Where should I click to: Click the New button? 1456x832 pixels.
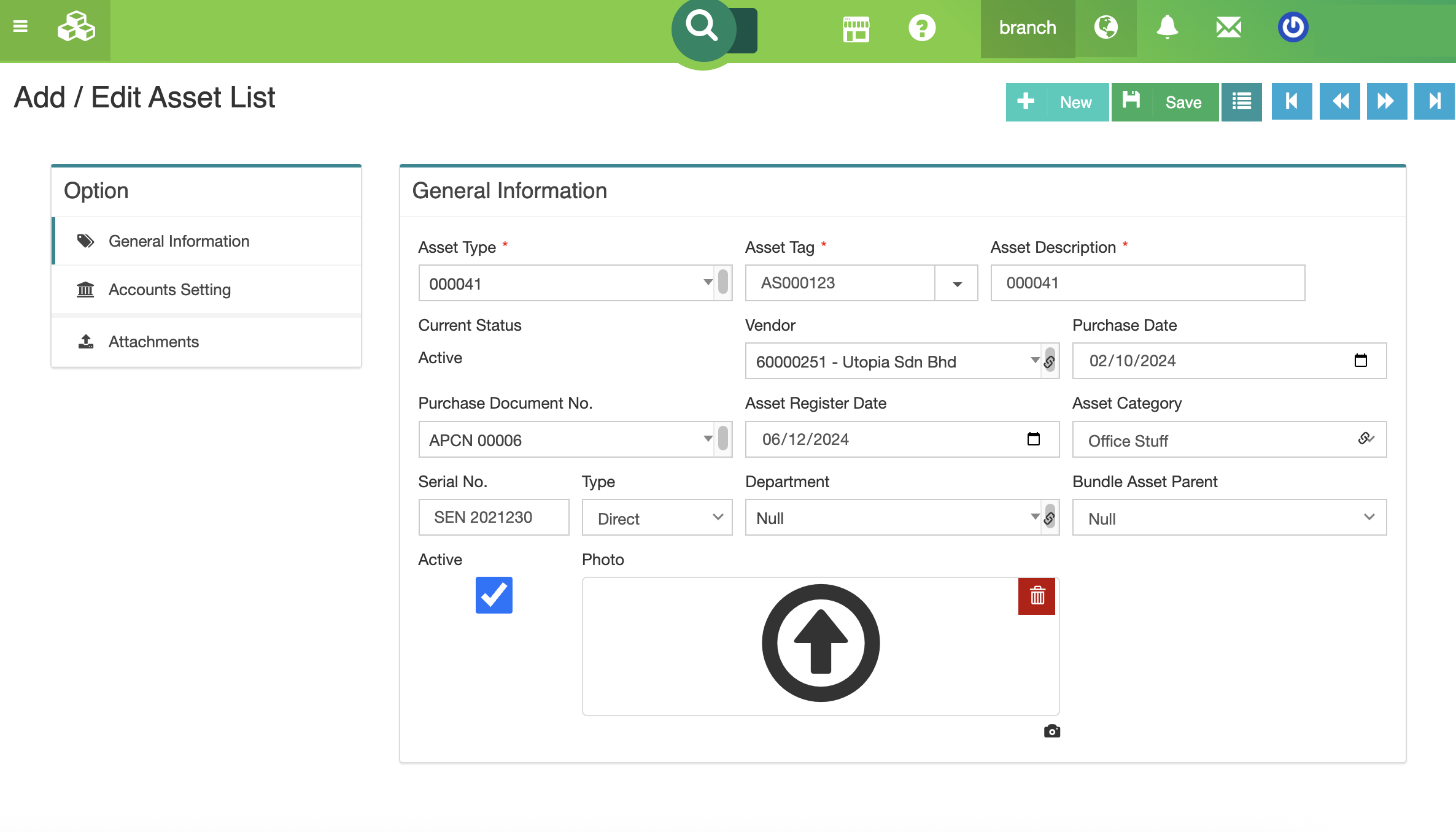tap(1057, 102)
